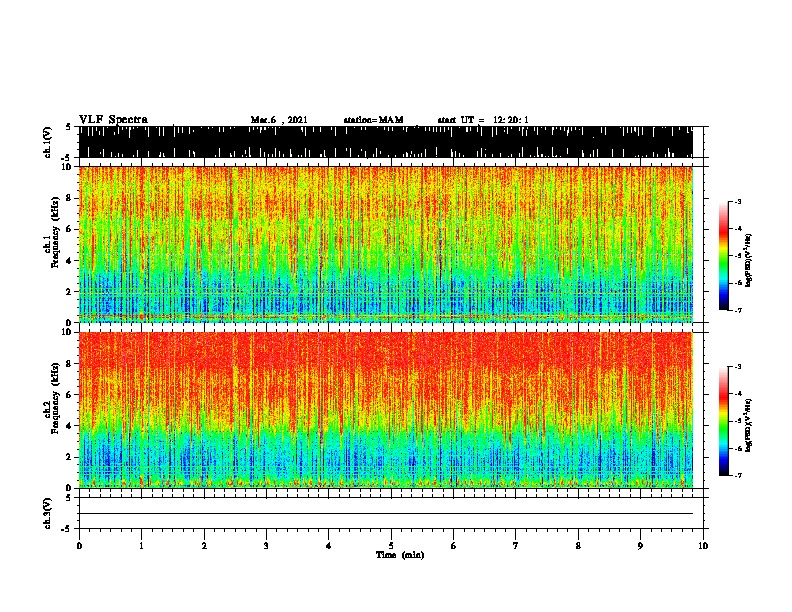Viewport: 792px width, 612px height.
Task: Click the 'VLF Spectra' plot title
Action: click(x=113, y=120)
